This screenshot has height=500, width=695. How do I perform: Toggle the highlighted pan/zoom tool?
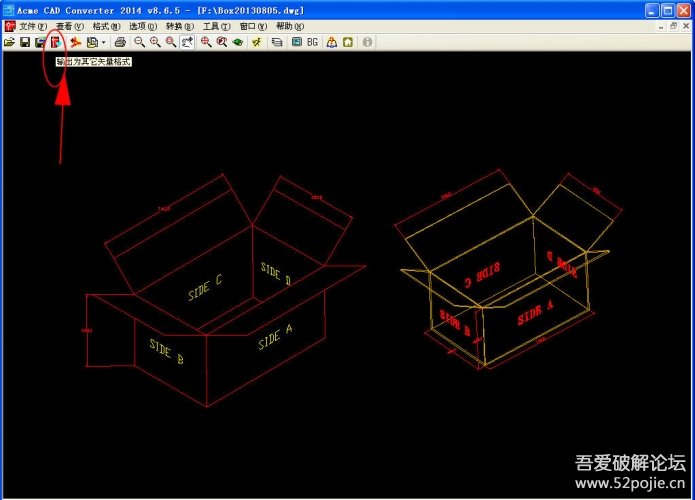[x=187, y=43]
